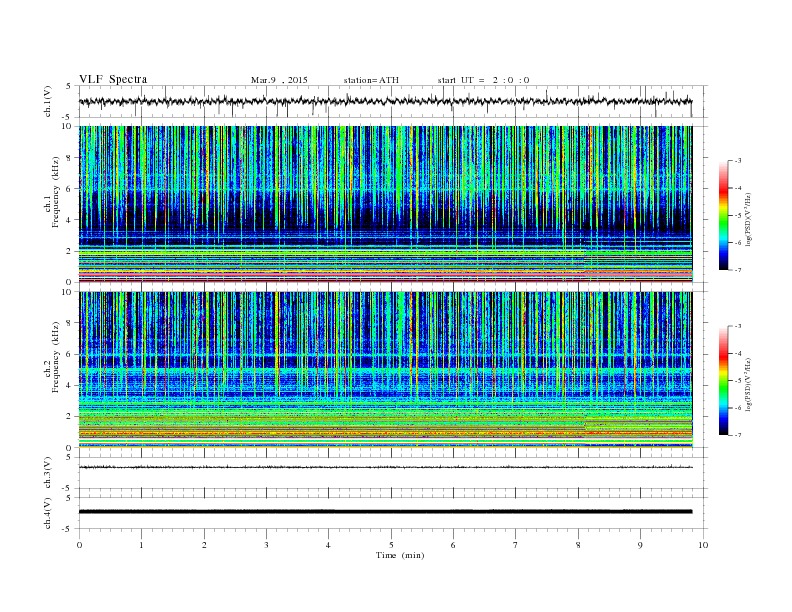
Task: Click the "ch.4(V)" axis label
Action: click(48, 513)
